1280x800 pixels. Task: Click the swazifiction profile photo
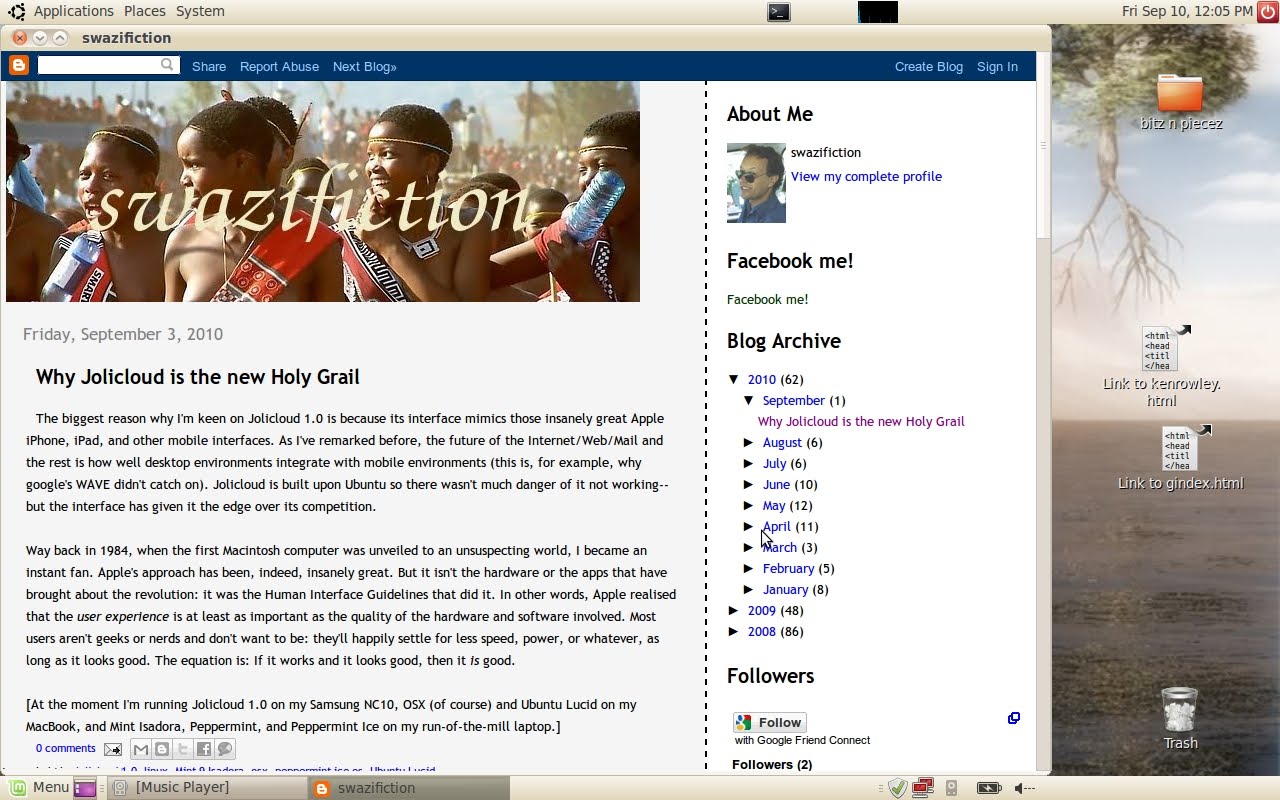(756, 182)
